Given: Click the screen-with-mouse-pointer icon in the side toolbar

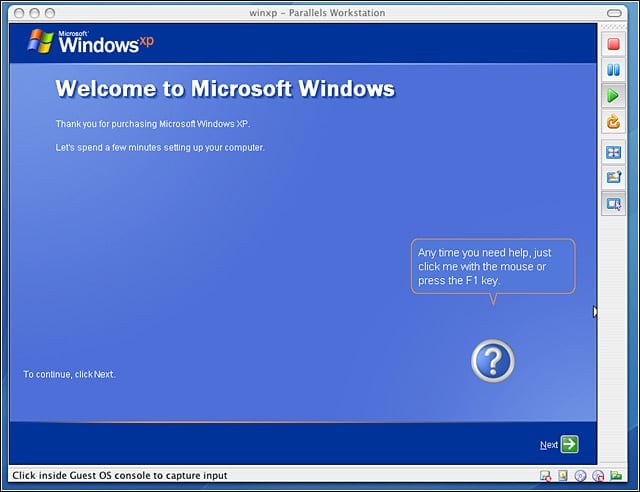Looking at the screenshot, I should [613, 204].
